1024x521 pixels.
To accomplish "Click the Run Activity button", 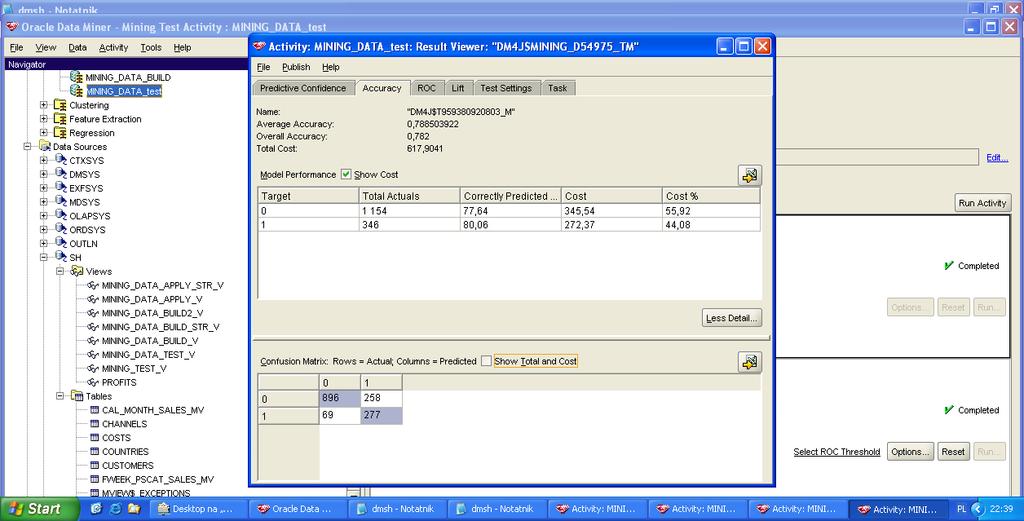I will click(982, 203).
